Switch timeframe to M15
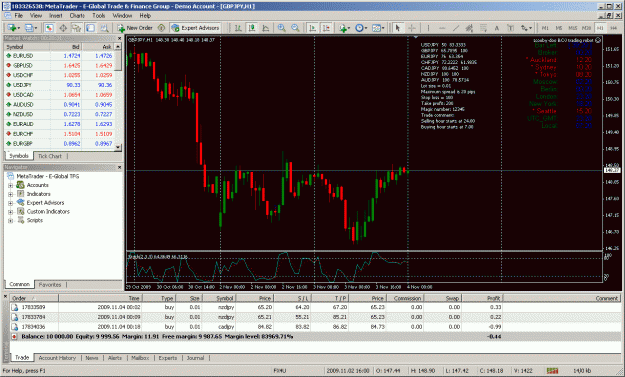Viewport: 625px width, 377px height. click(572, 28)
